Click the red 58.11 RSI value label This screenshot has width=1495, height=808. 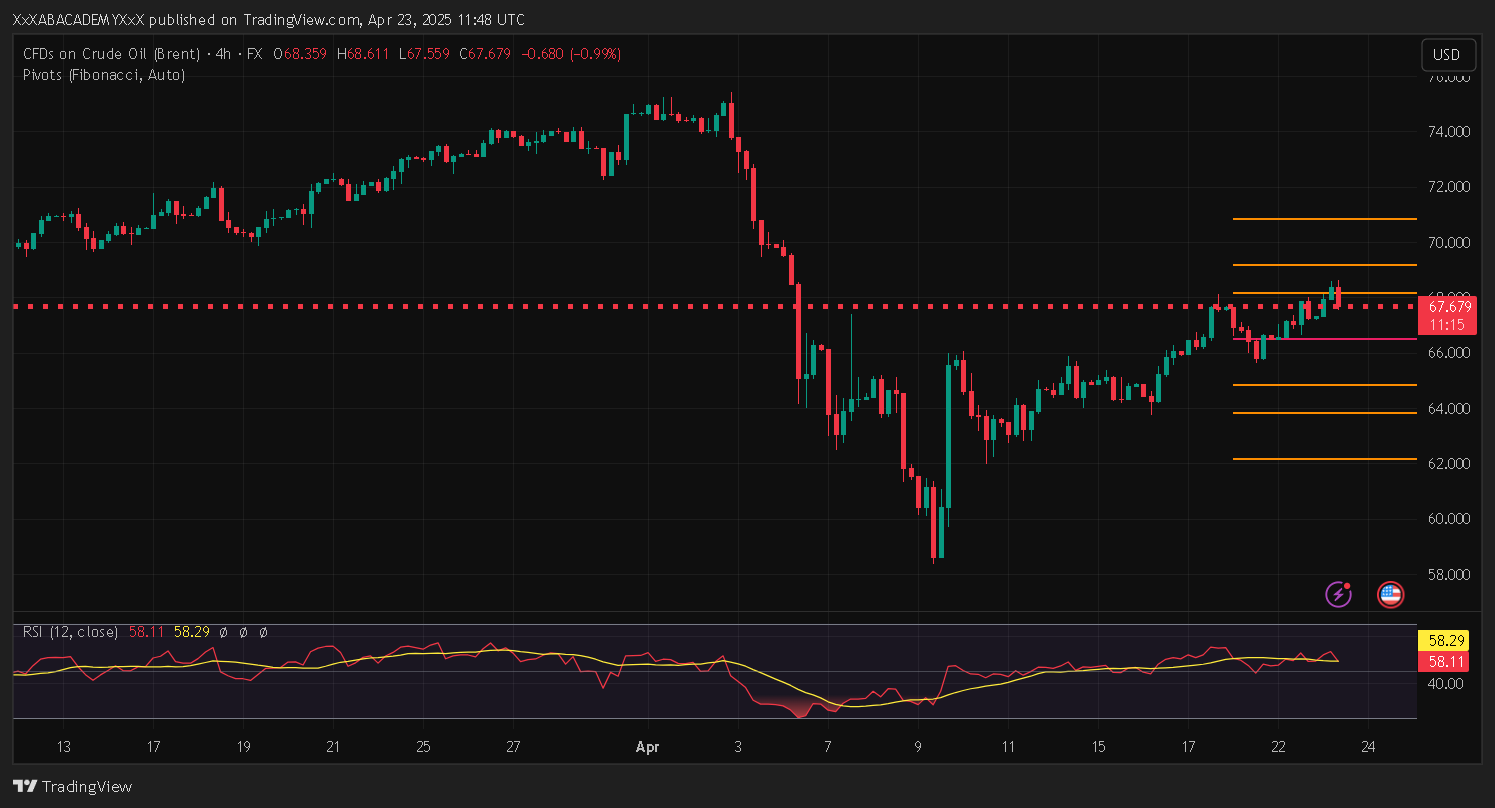1447,661
